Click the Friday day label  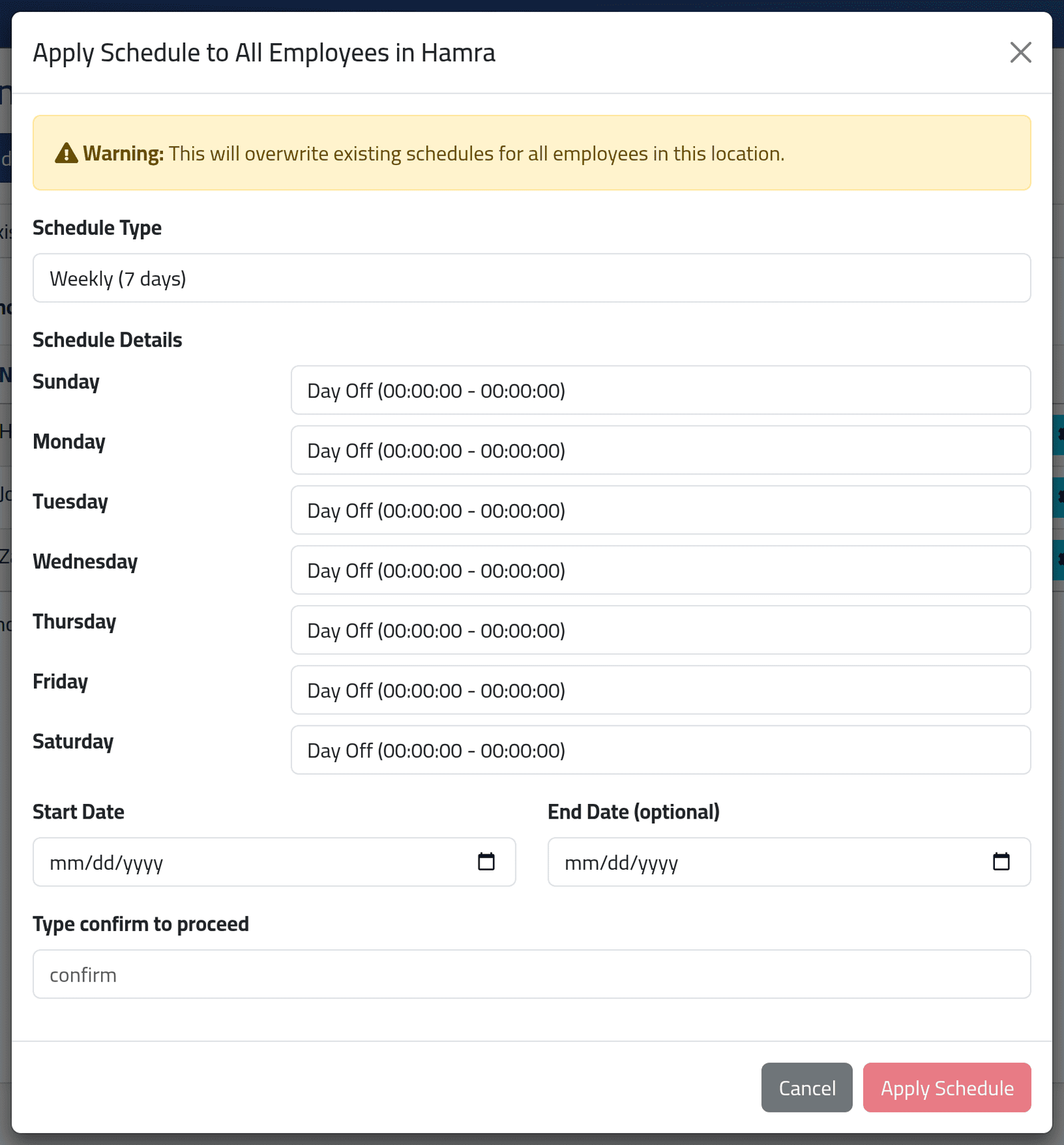[61, 682]
